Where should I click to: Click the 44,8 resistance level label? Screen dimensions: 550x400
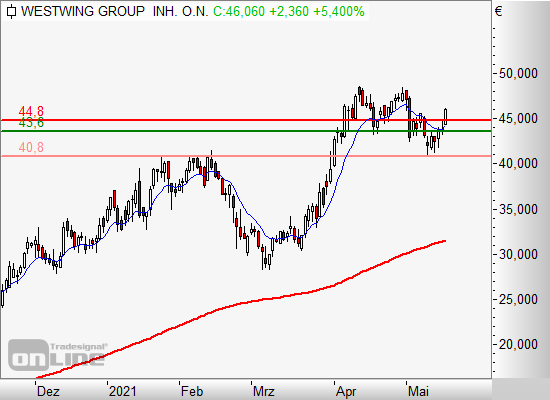31,111
